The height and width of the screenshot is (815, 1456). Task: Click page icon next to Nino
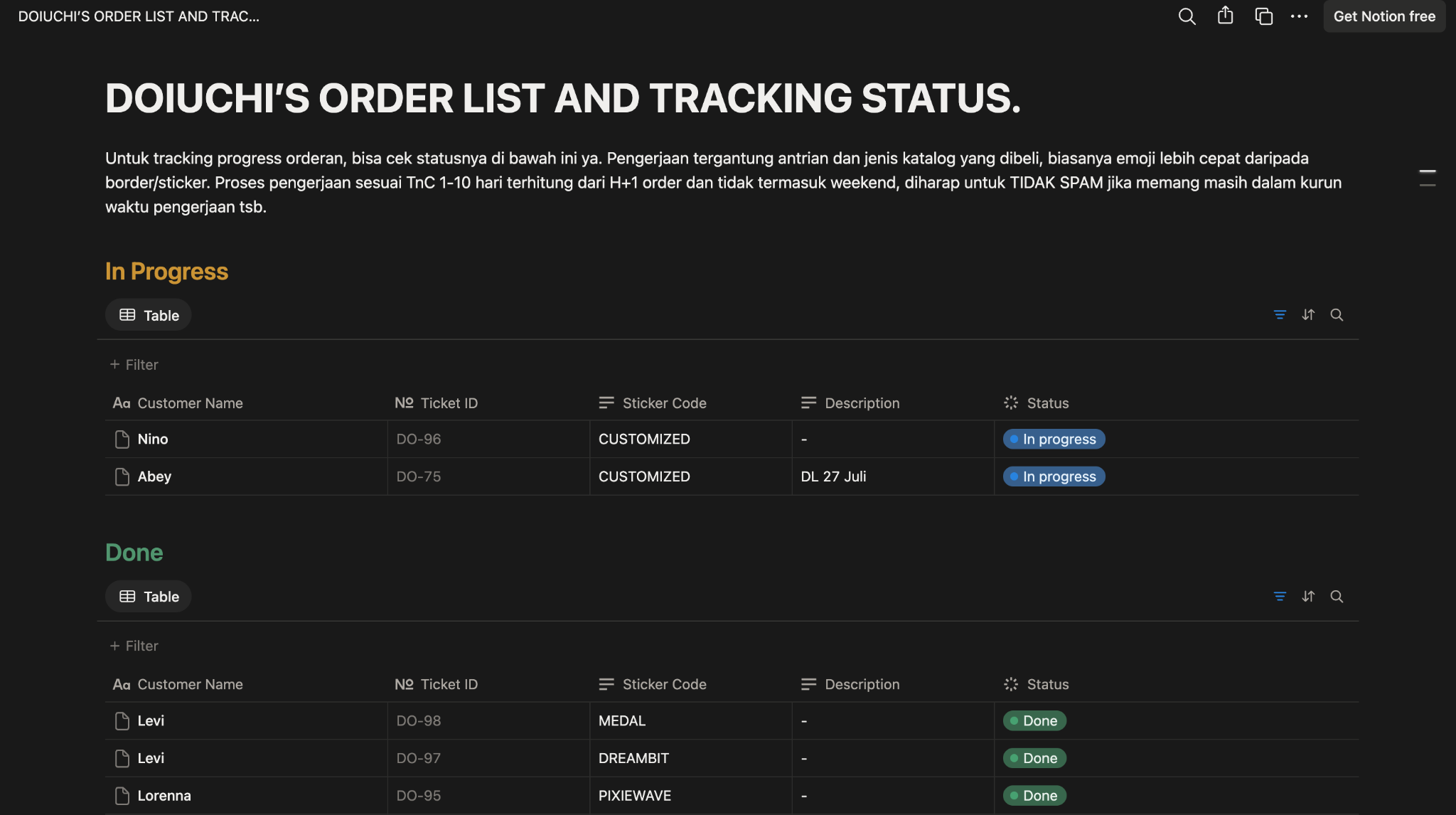pos(122,439)
